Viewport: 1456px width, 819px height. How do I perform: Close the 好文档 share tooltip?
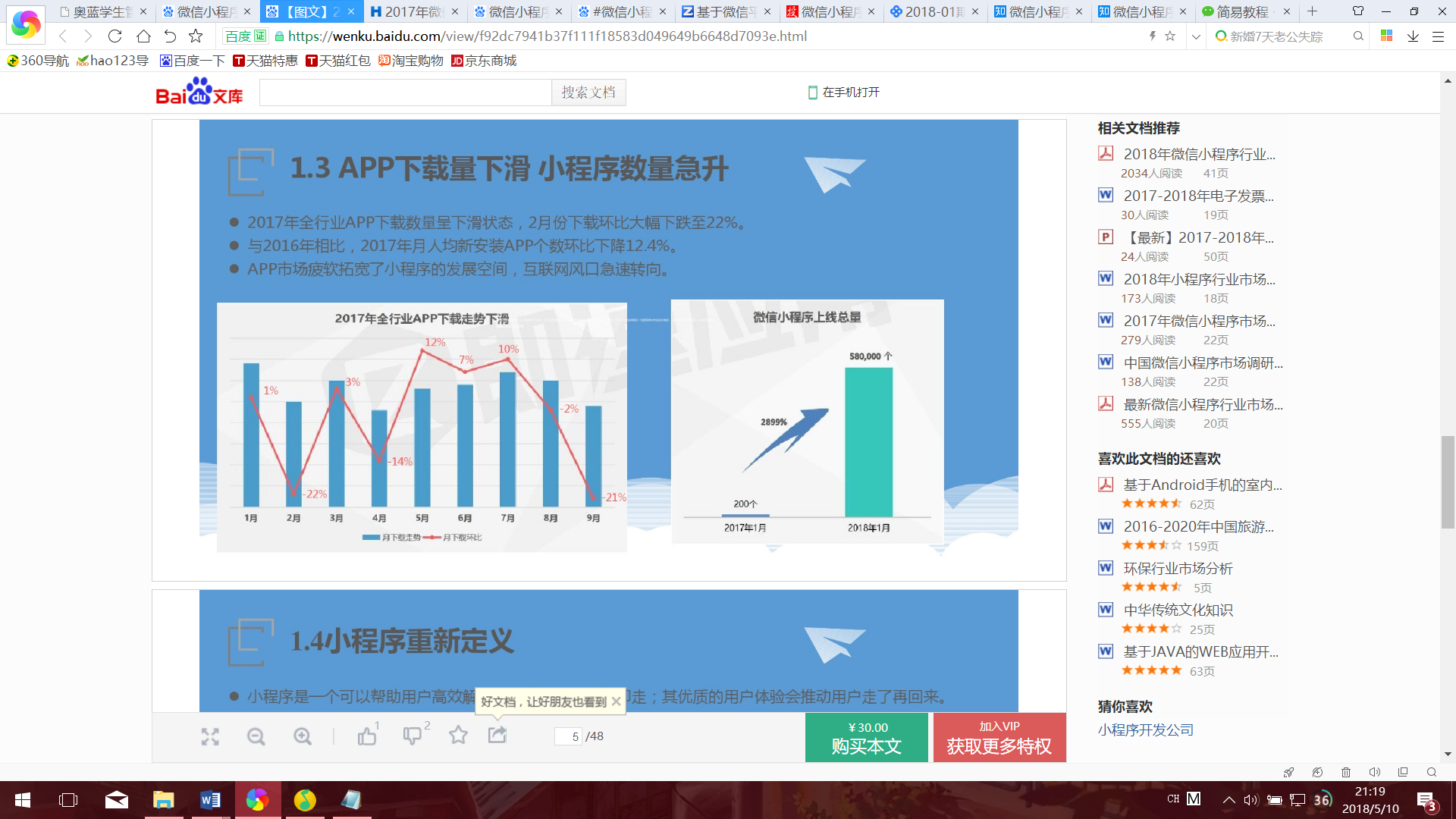coord(617,701)
